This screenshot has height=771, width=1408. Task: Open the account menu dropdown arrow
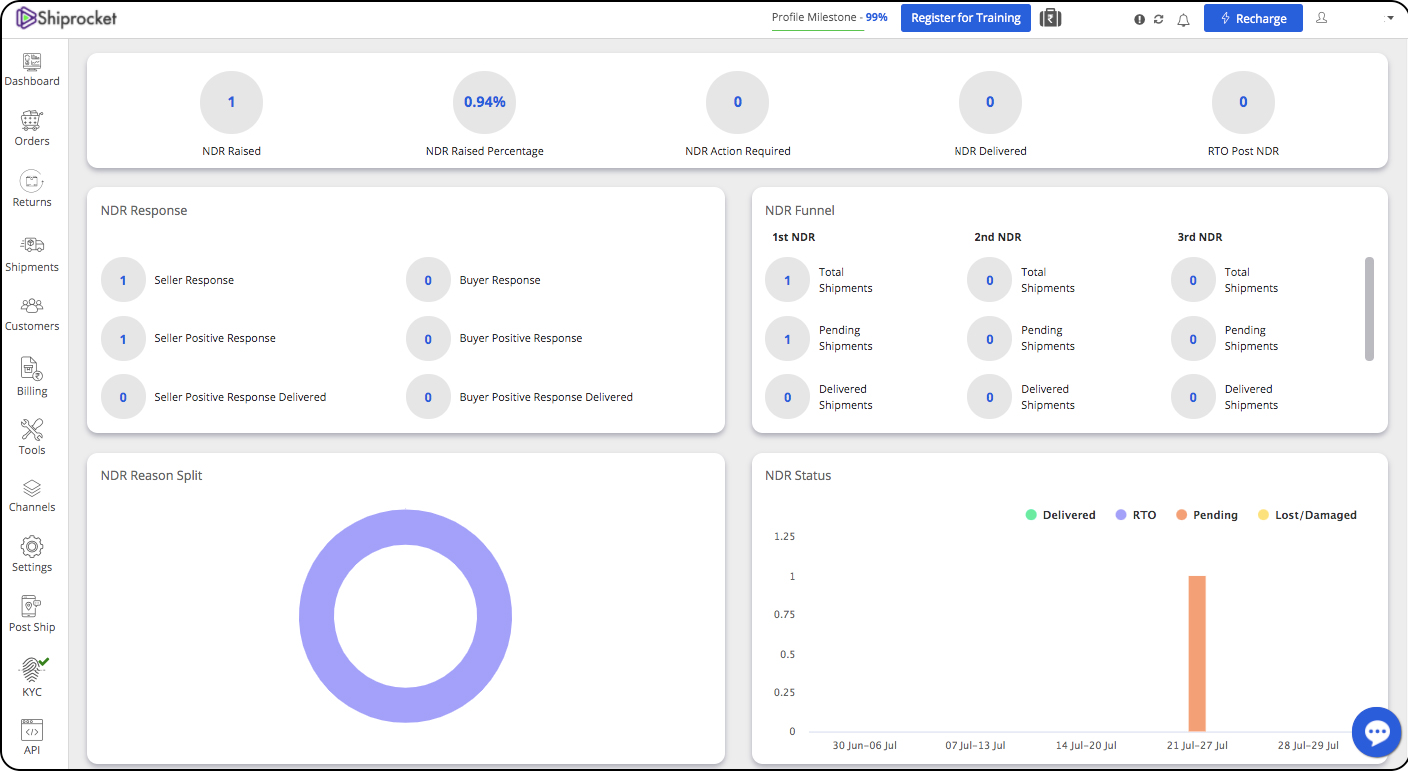[x=1390, y=18]
